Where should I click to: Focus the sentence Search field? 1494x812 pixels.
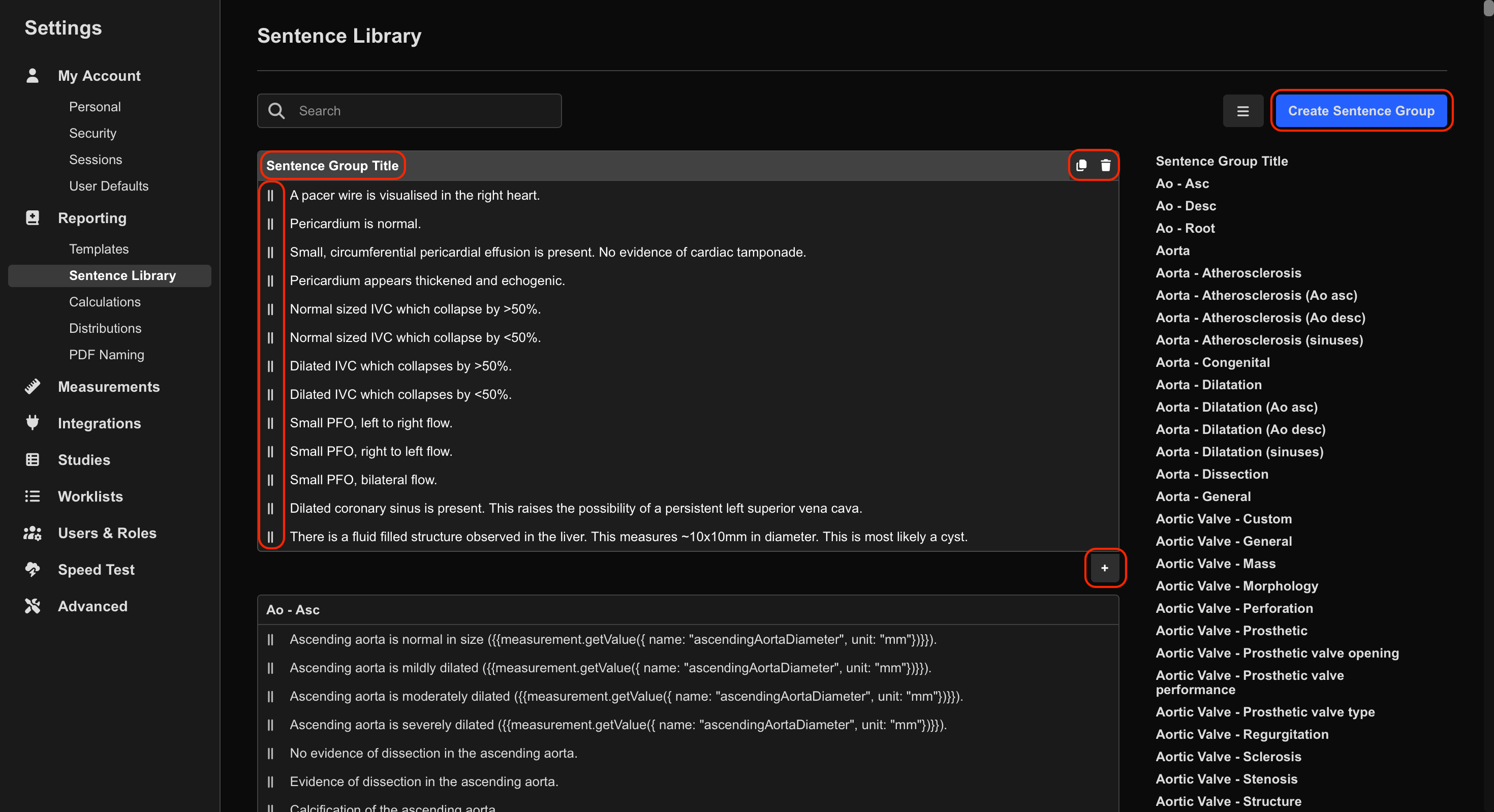coord(409,111)
